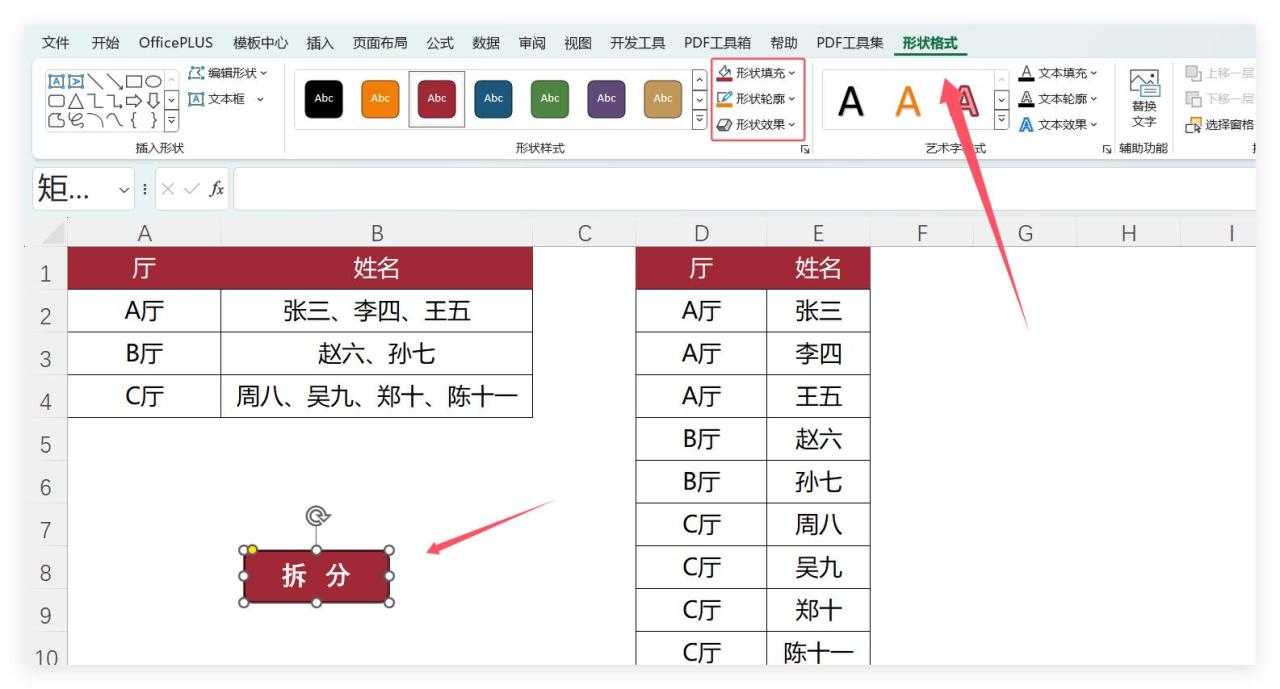The height and width of the screenshot is (689, 1280).
Task: Switch to the 公式 tab
Action: (440, 43)
